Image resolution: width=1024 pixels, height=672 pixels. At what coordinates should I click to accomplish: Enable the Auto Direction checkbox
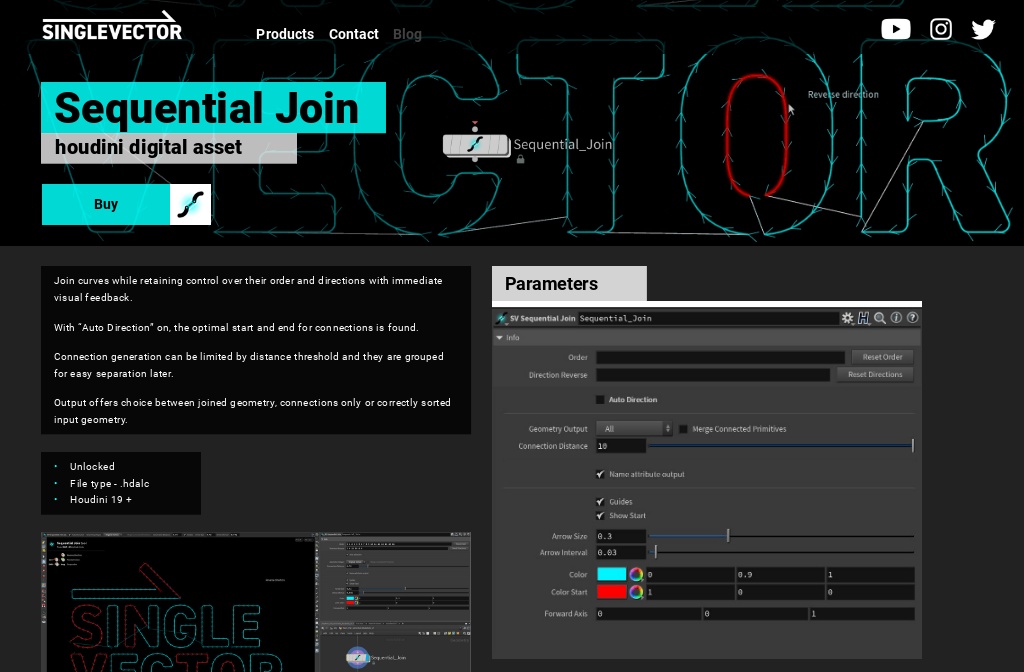[600, 399]
